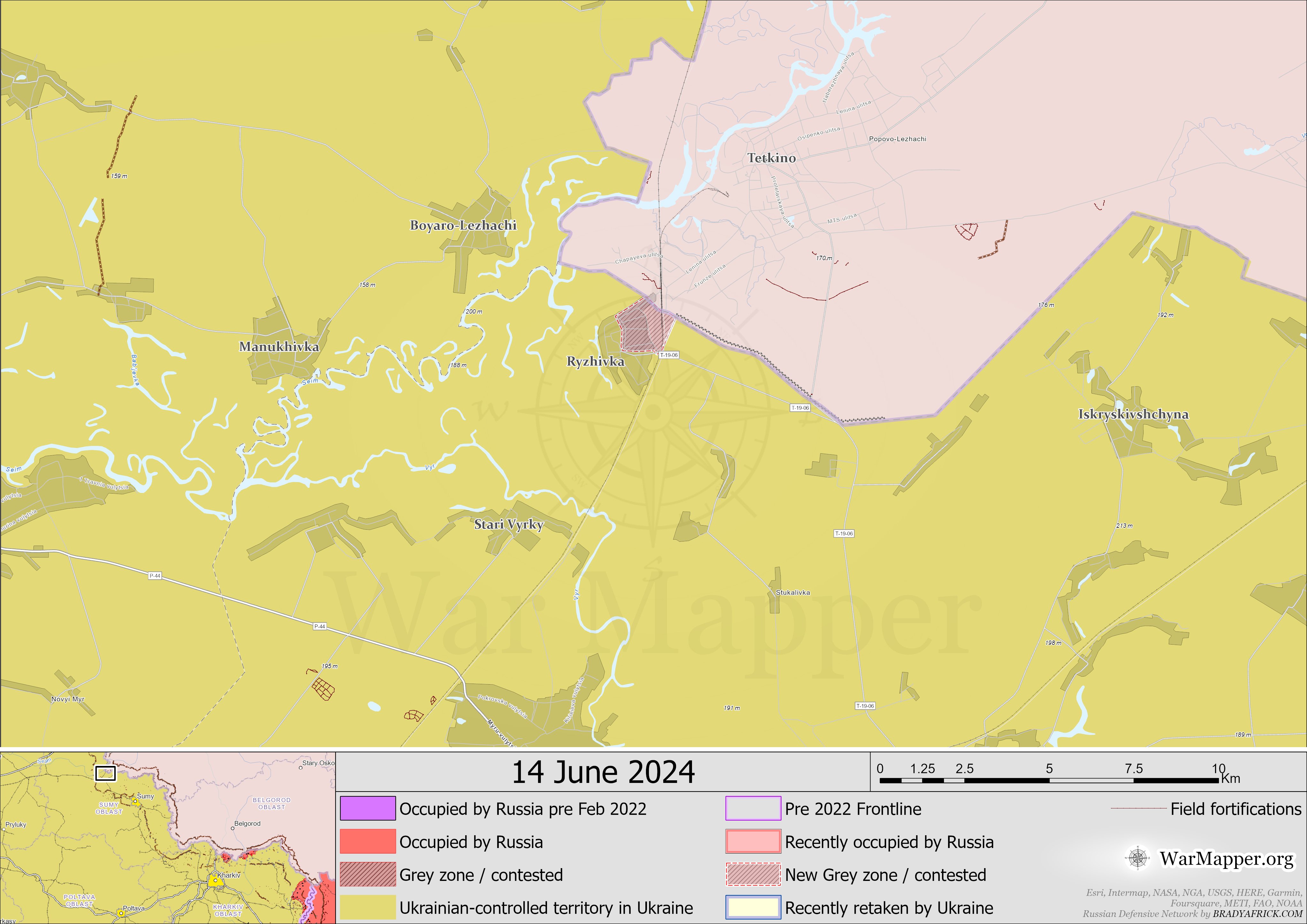Click the Sumy city marker on the inset map
The width and height of the screenshot is (1307, 924).
[135, 801]
